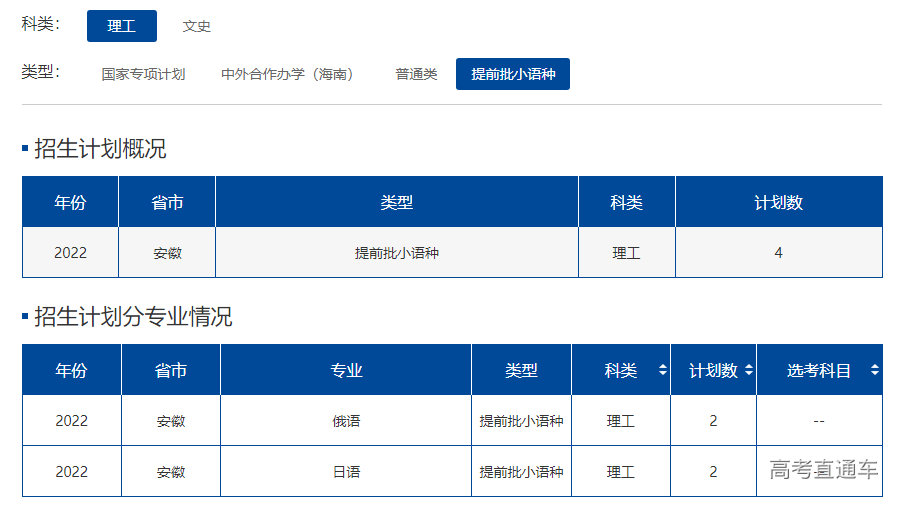Click the 安徽 cell in the 俄语 row
Viewport: 907px width, 509px height.
(x=171, y=421)
